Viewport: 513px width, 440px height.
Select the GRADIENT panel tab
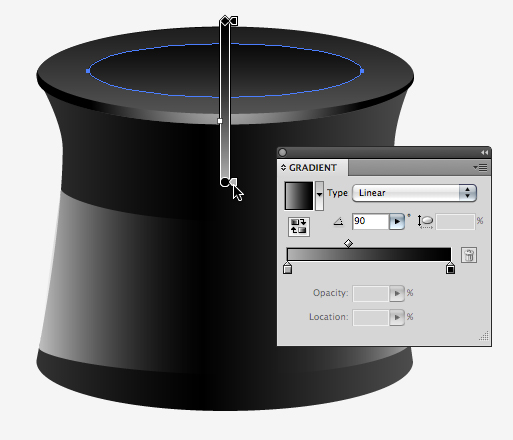pos(312,168)
